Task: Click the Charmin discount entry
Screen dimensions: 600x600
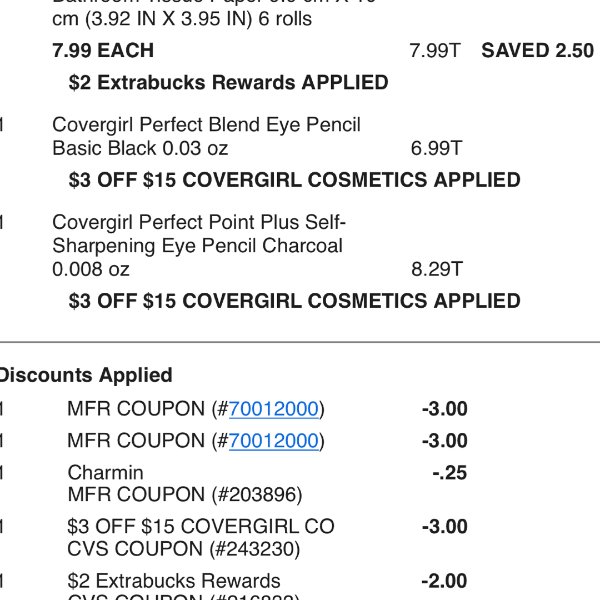Action: pyautogui.click(x=106, y=473)
